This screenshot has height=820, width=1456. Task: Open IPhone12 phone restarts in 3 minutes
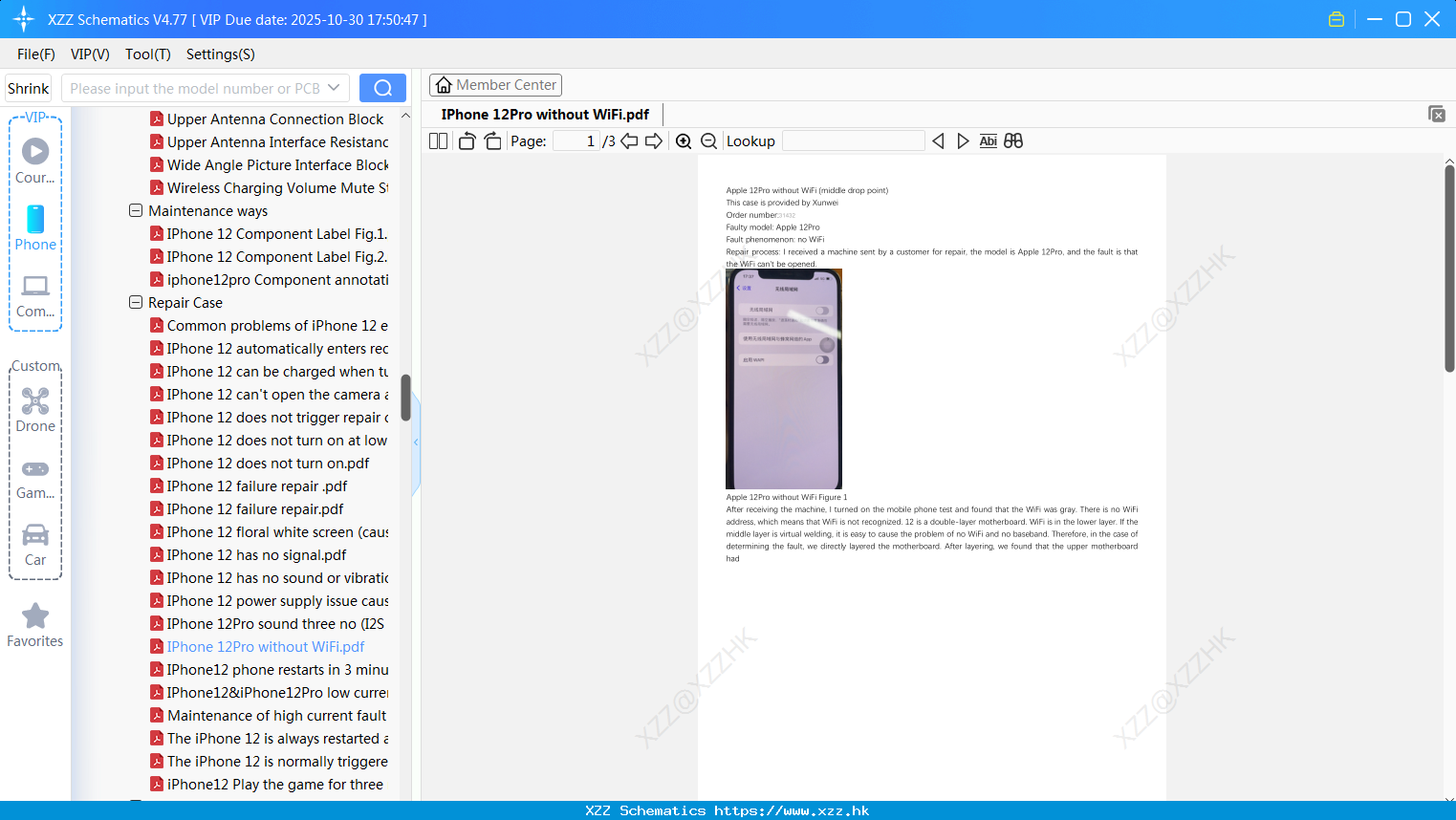(270, 669)
